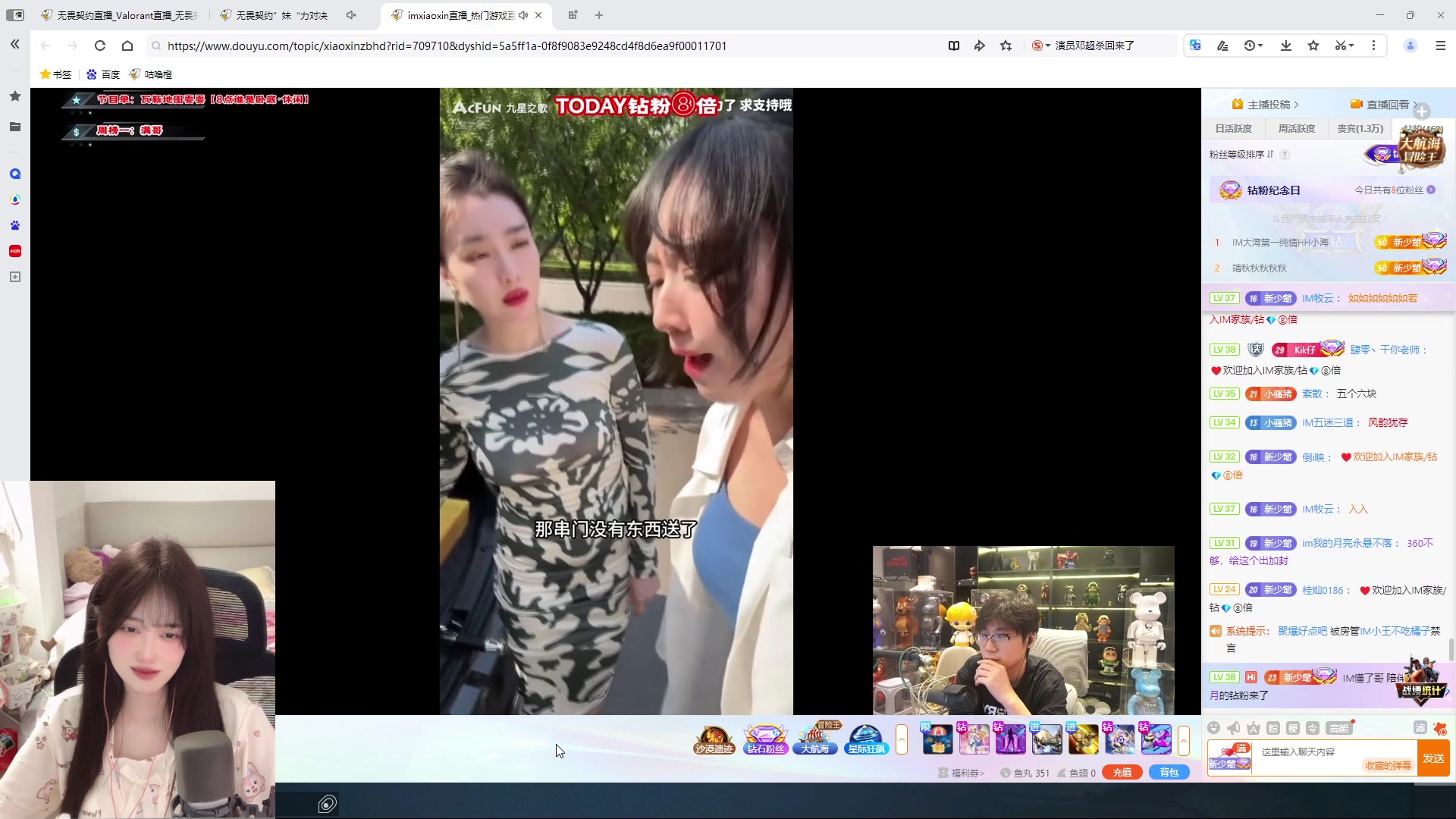Expand the activity icons list arrow

point(902,739)
